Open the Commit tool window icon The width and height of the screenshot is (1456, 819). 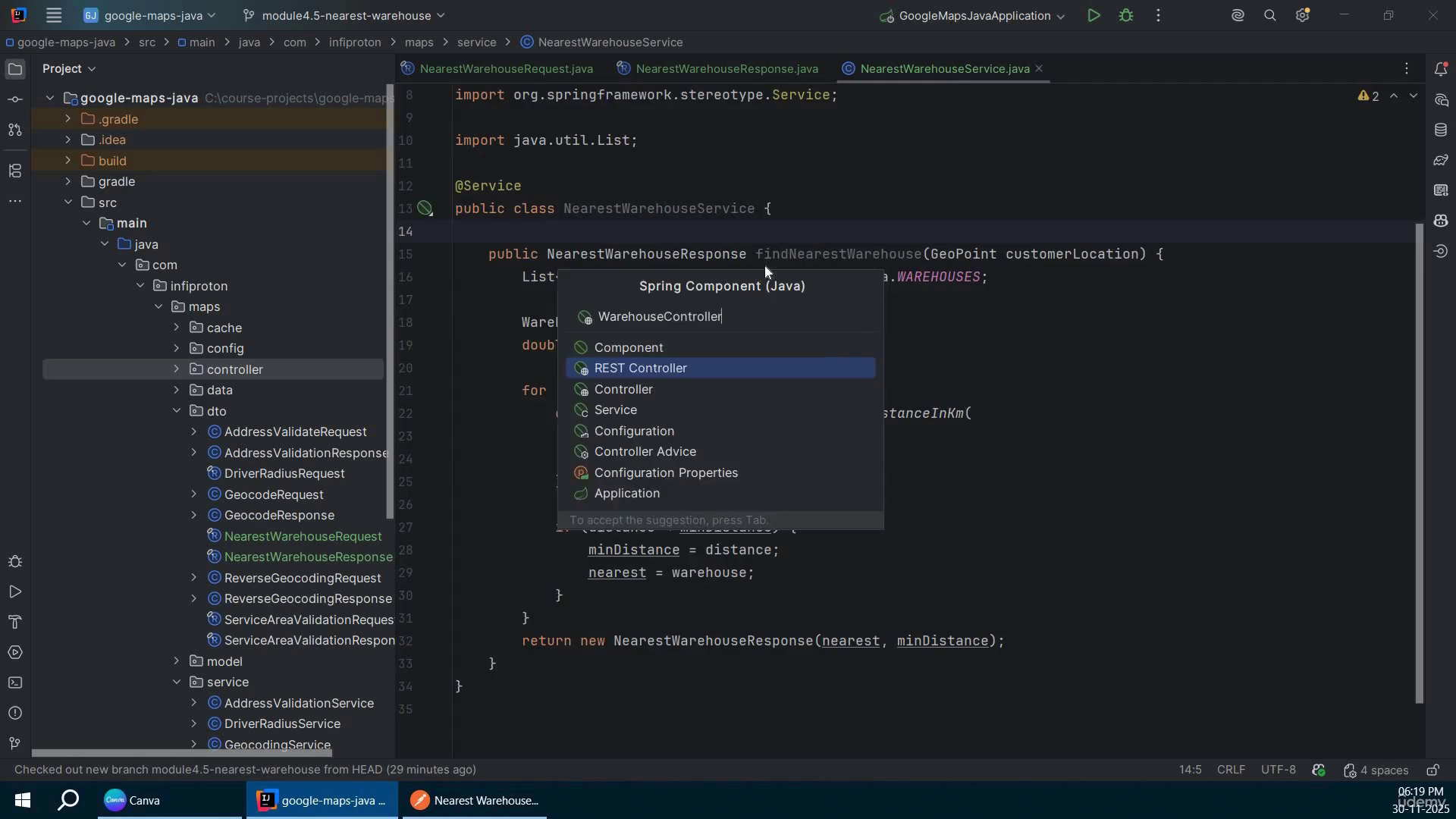pos(15,99)
